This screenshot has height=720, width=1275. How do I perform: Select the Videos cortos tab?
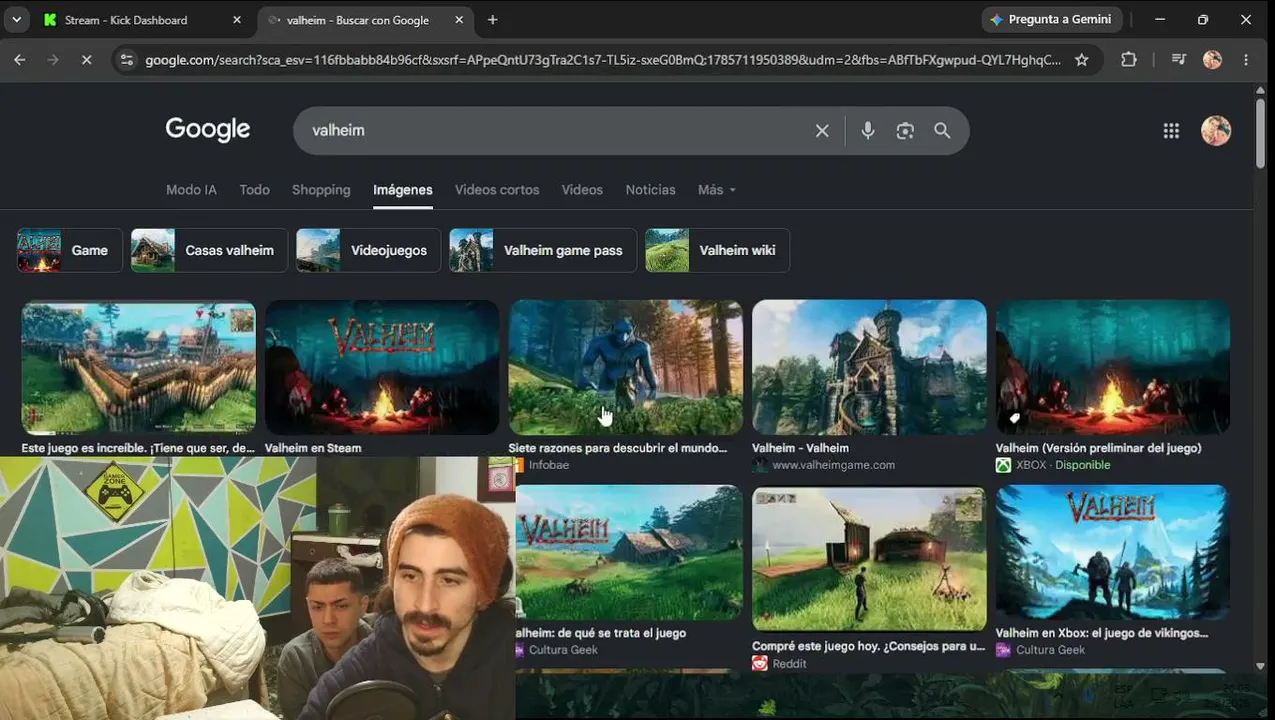point(497,190)
